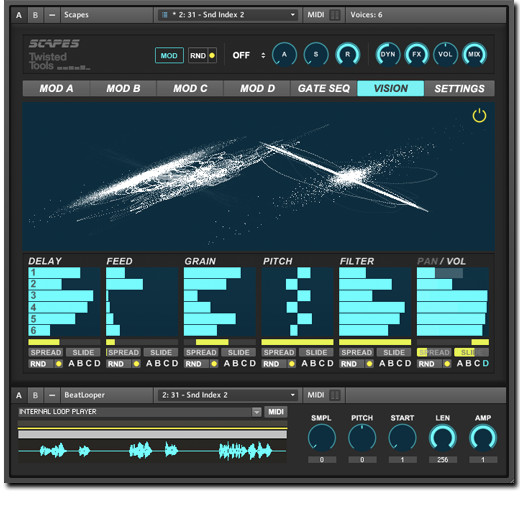Click the START knob in BeatLooper

click(x=402, y=438)
